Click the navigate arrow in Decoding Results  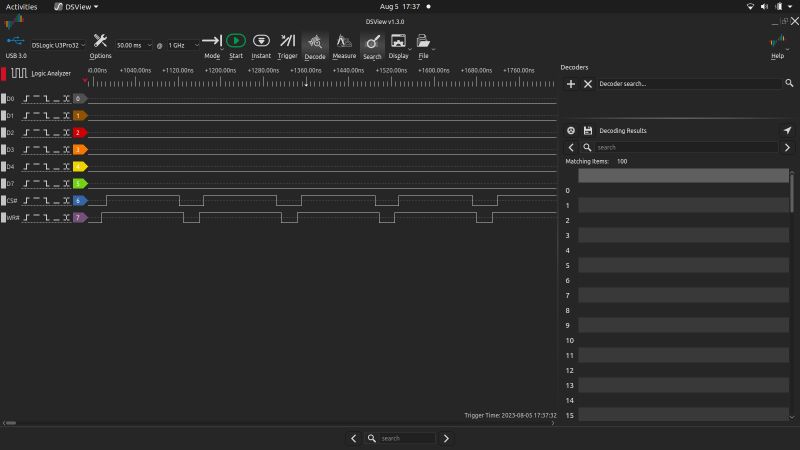[787, 131]
